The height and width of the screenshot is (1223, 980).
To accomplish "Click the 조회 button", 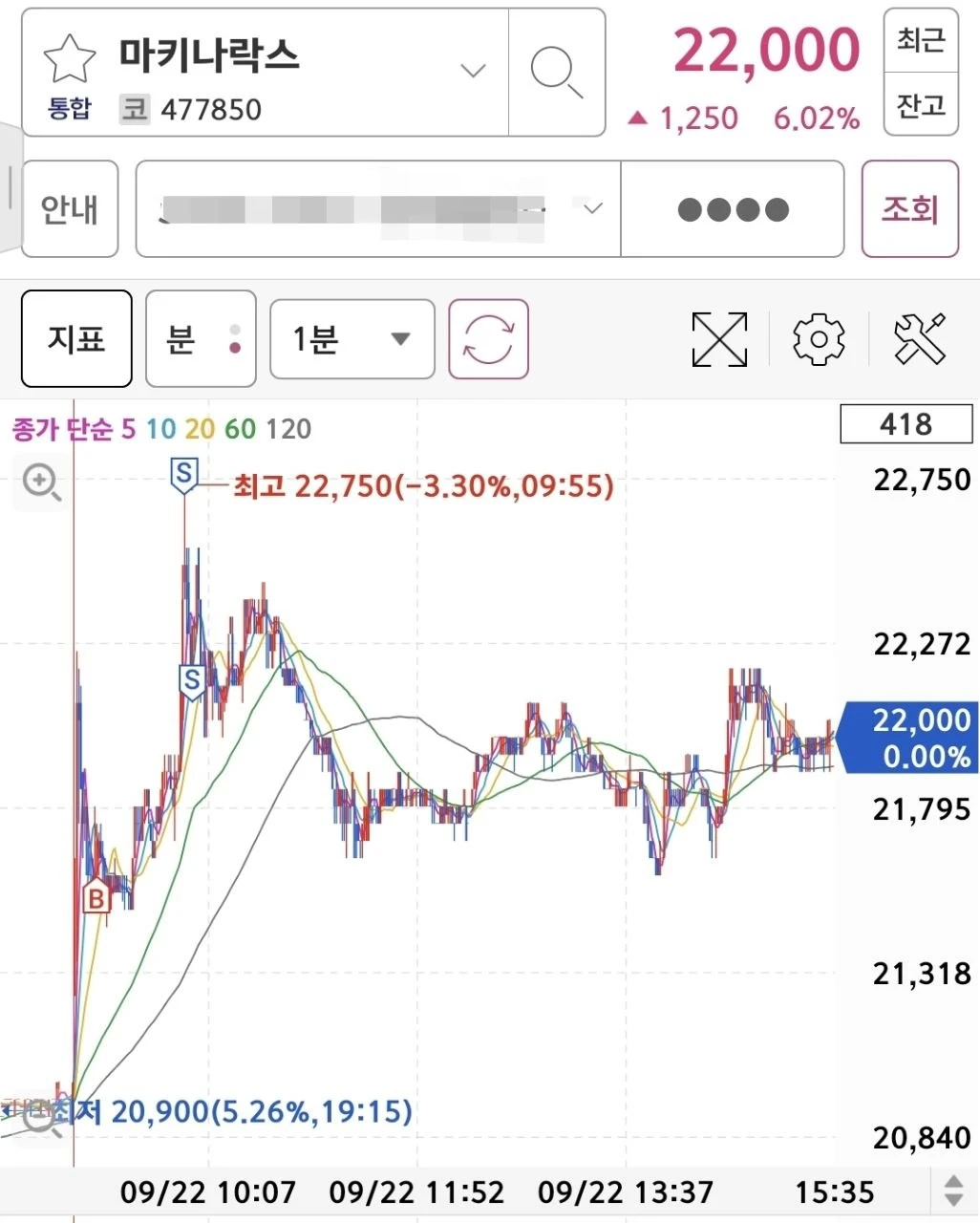I will point(909,209).
